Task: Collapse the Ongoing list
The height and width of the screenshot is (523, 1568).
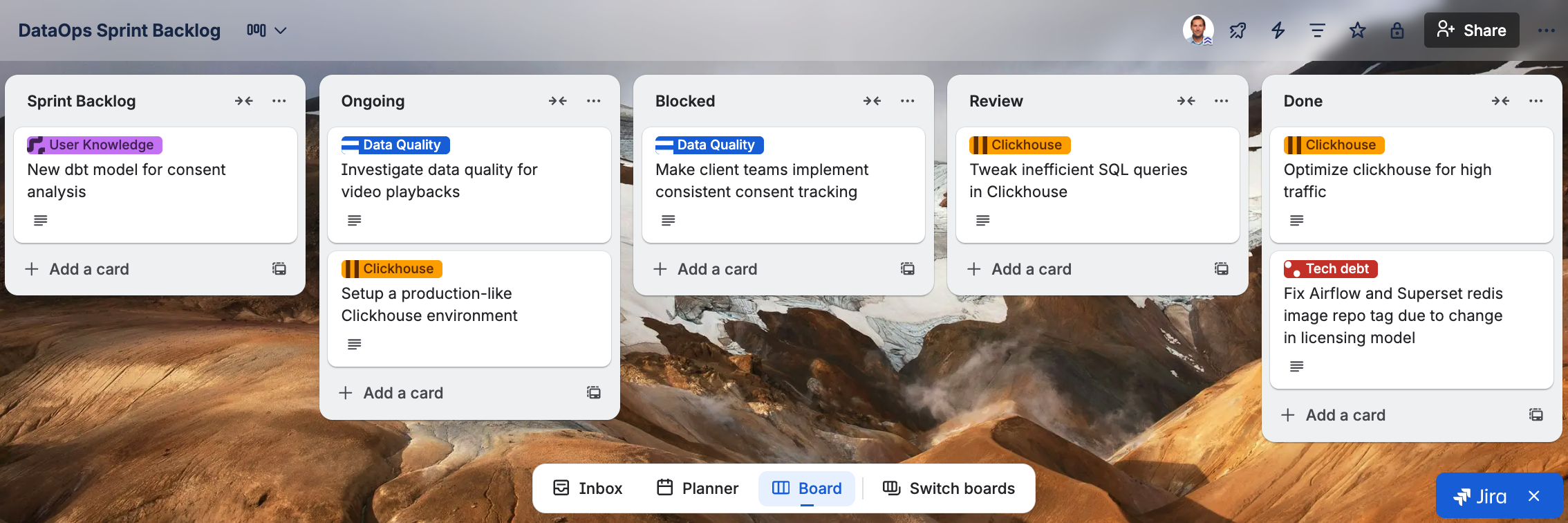Action: click(x=558, y=101)
